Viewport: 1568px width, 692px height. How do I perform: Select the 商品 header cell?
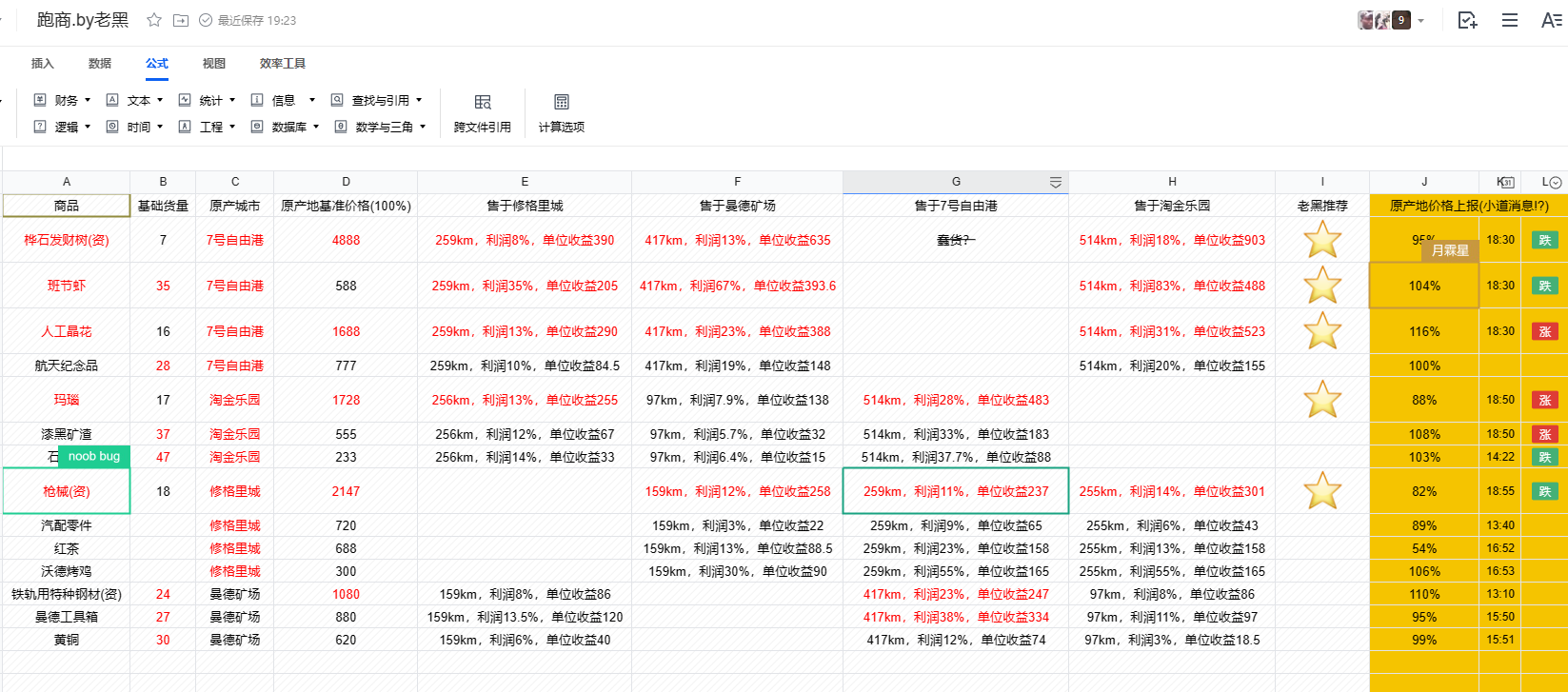[x=67, y=206]
